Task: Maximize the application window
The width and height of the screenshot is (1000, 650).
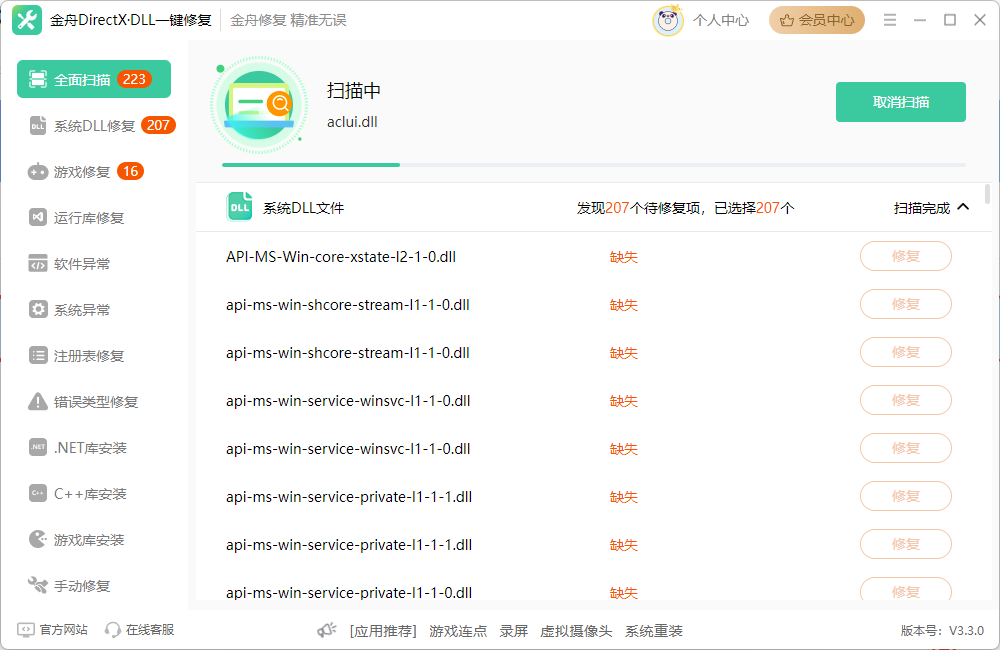Action: coord(950,20)
